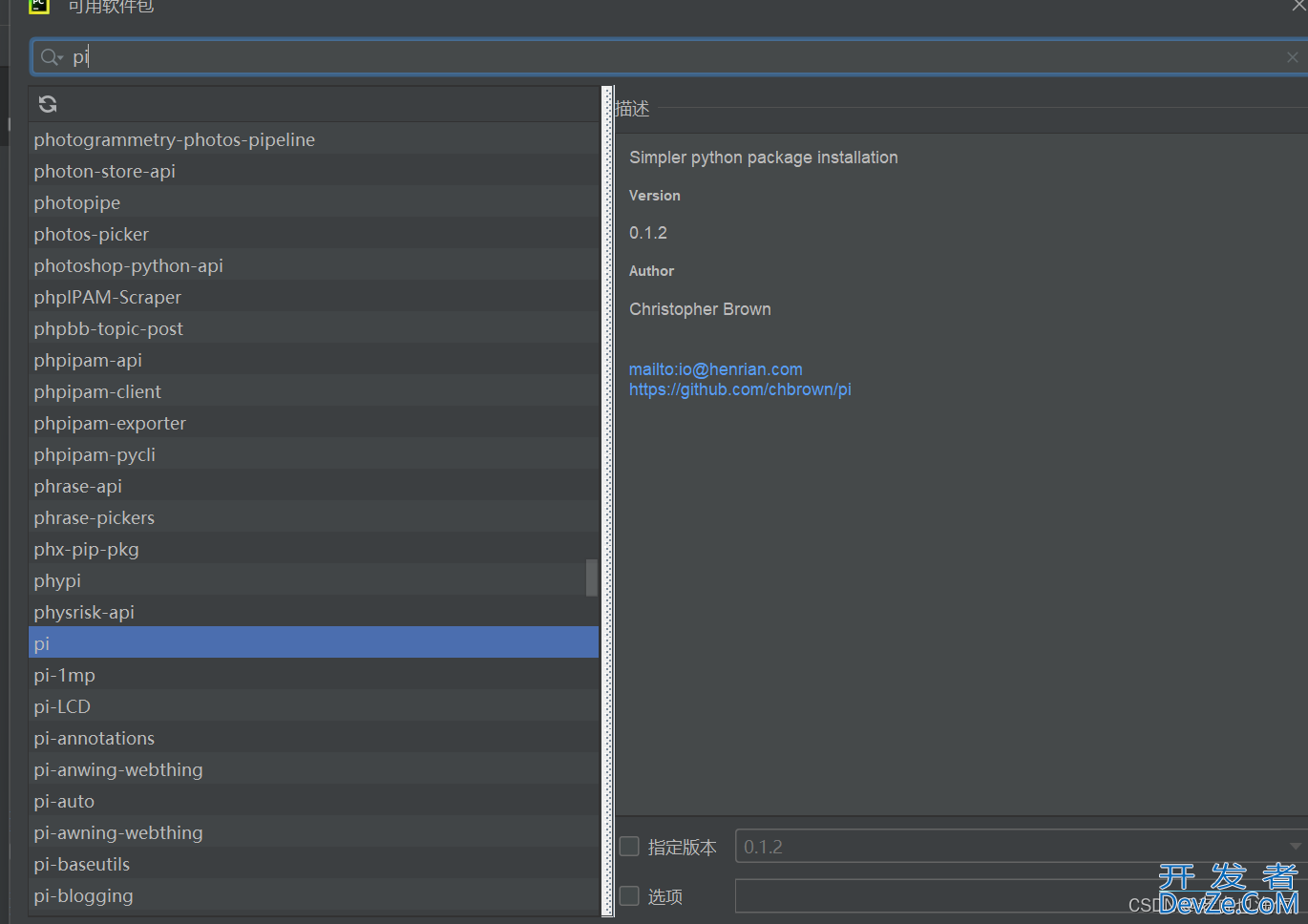Screen dimensions: 1308x924
Task: Click the options text input field
Action: (x=1021, y=896)
